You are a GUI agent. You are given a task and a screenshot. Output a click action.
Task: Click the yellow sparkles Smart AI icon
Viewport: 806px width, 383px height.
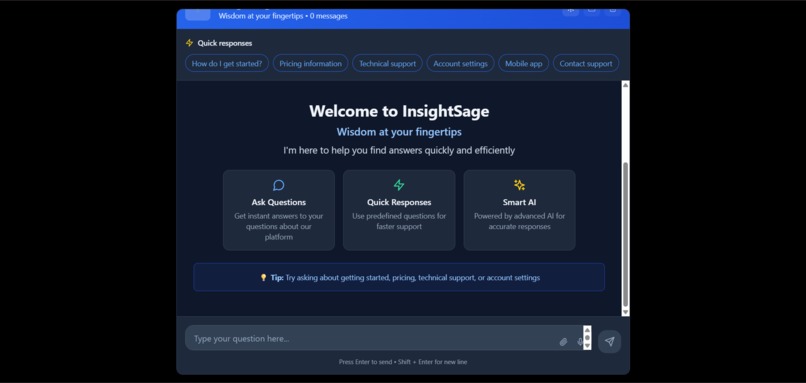519,185
